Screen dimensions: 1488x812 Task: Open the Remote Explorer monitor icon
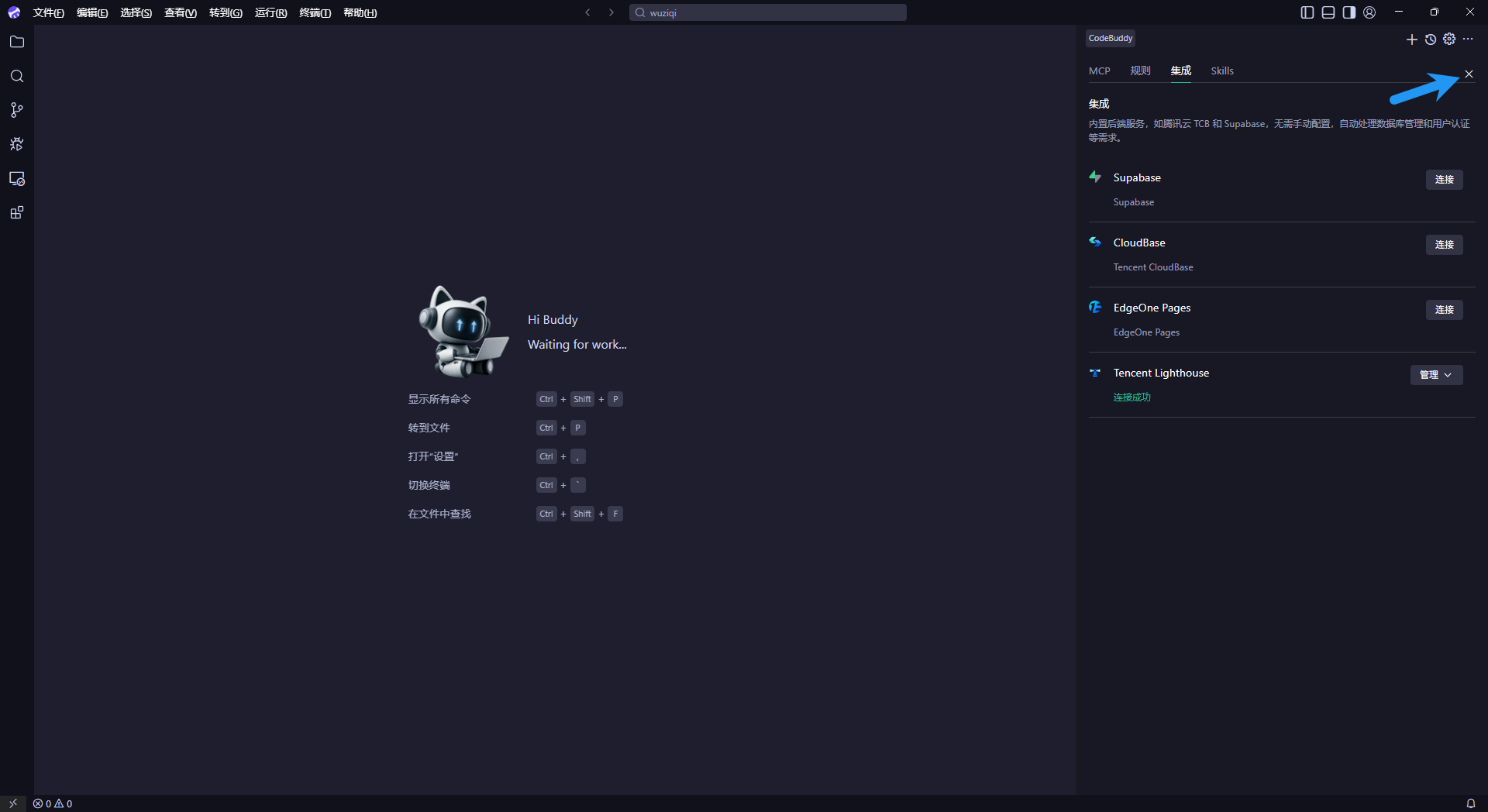tap(17, 179)
